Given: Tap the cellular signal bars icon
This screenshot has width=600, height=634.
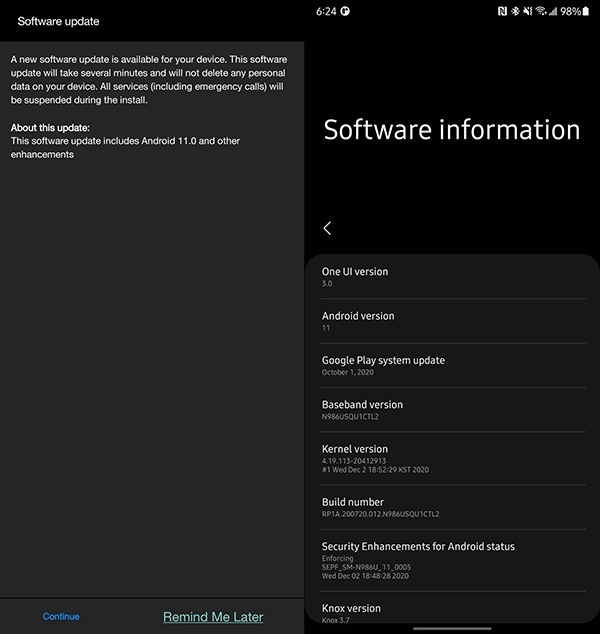Looking at the screenshot, I should [553, 11].
